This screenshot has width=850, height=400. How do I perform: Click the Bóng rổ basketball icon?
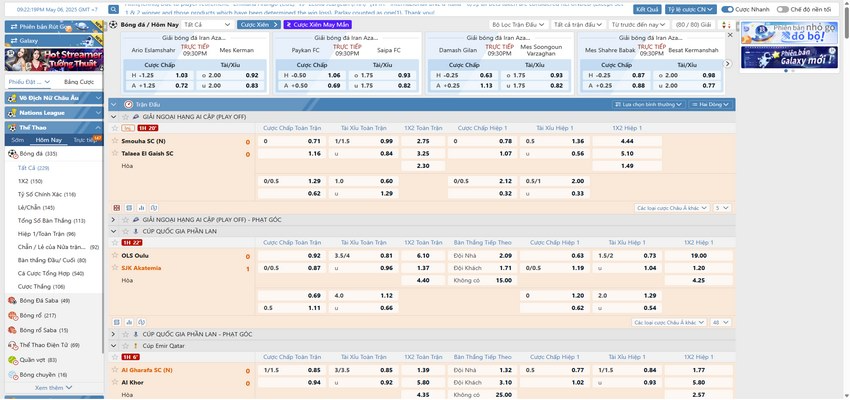[x=12, y=315]
